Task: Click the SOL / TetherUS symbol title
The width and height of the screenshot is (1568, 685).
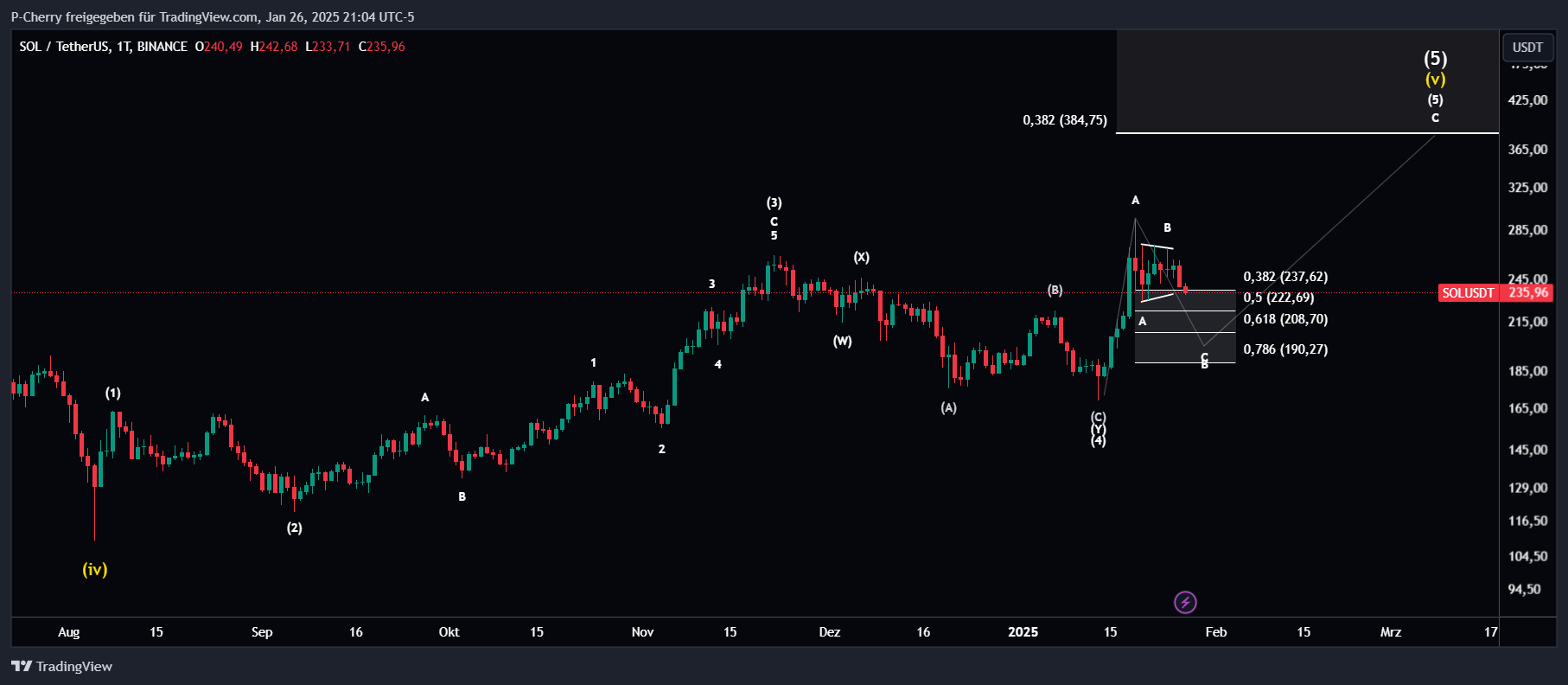Action: point(66,47)
